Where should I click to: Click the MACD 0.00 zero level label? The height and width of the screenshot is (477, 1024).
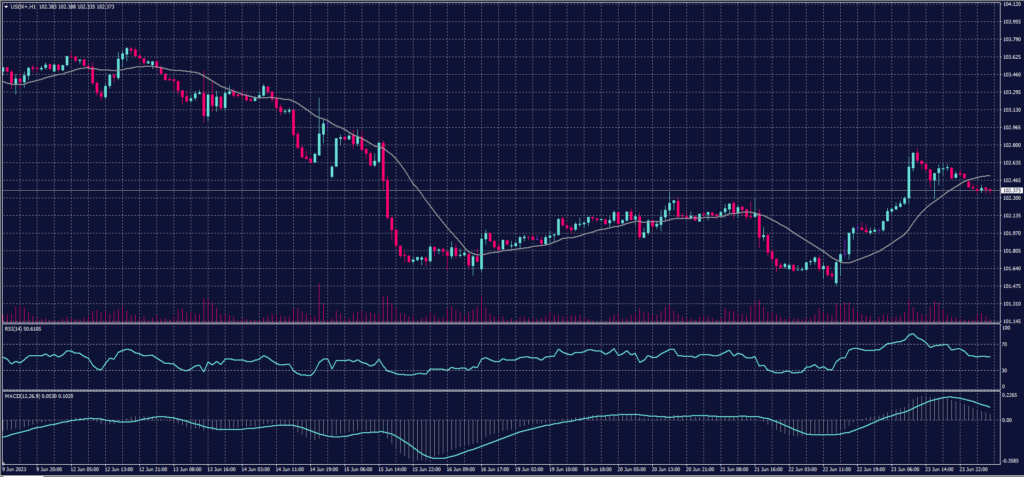point(1006,420)
